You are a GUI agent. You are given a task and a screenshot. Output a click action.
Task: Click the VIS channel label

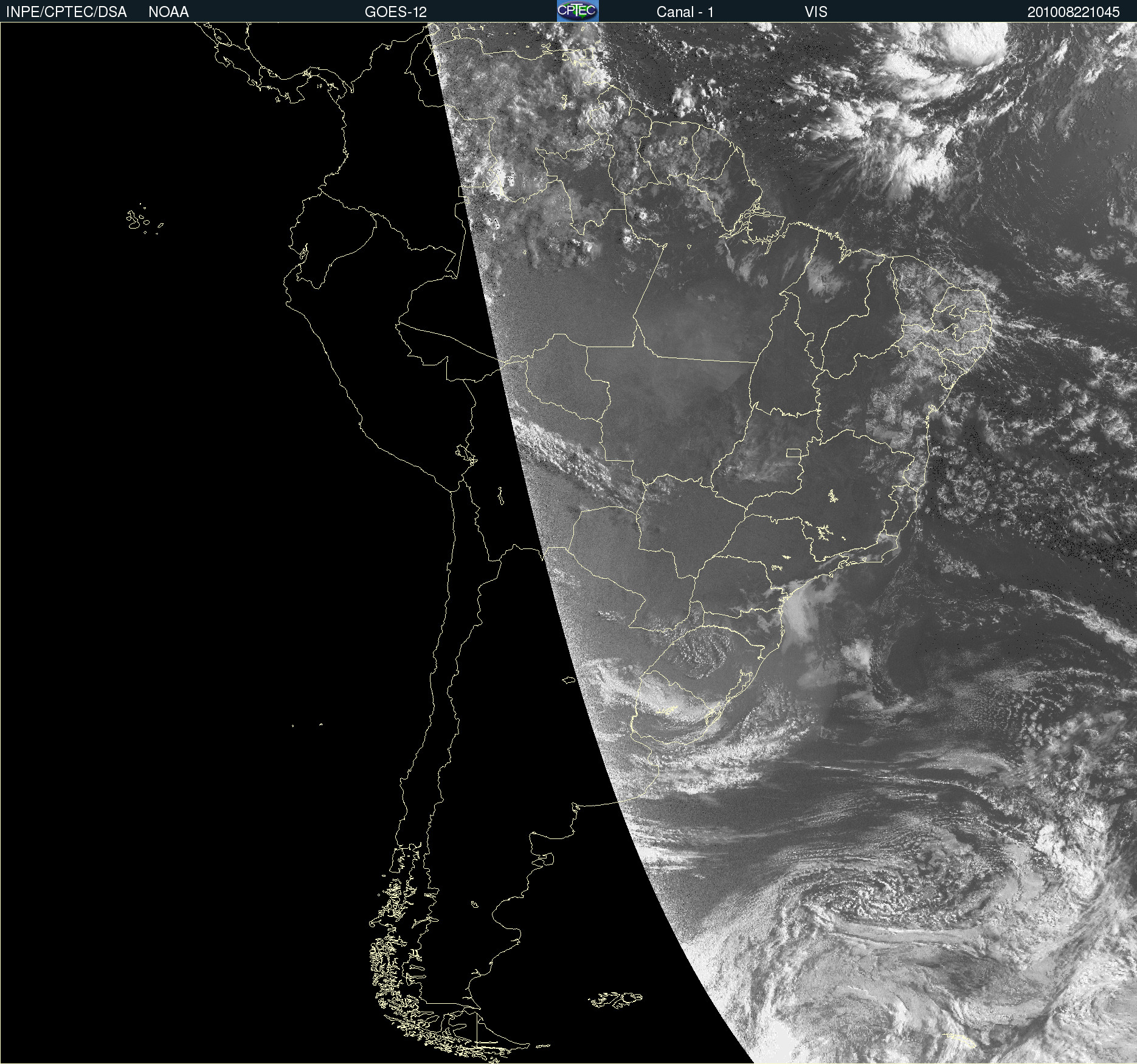(x=816, y=12)
